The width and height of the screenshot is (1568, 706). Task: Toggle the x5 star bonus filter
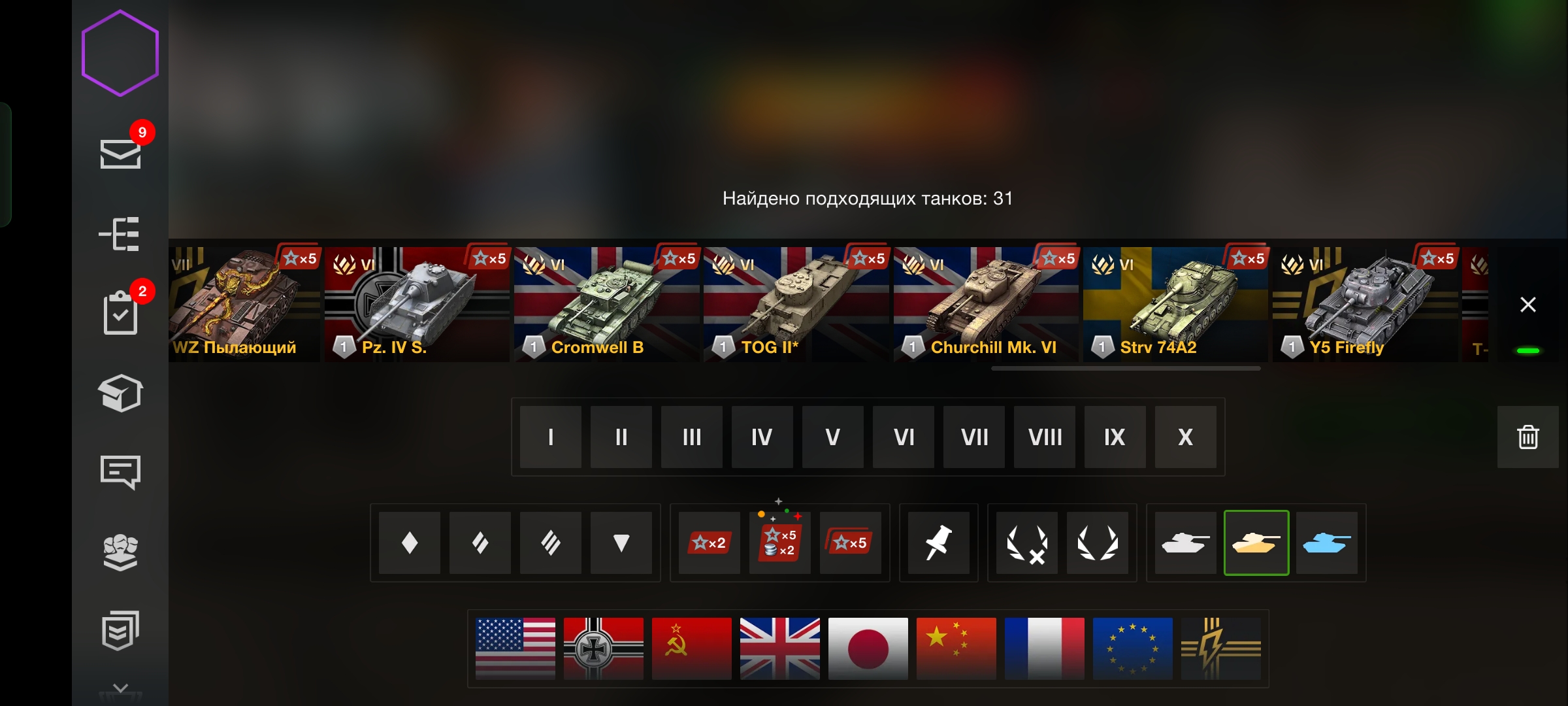[x=850, y=543]
